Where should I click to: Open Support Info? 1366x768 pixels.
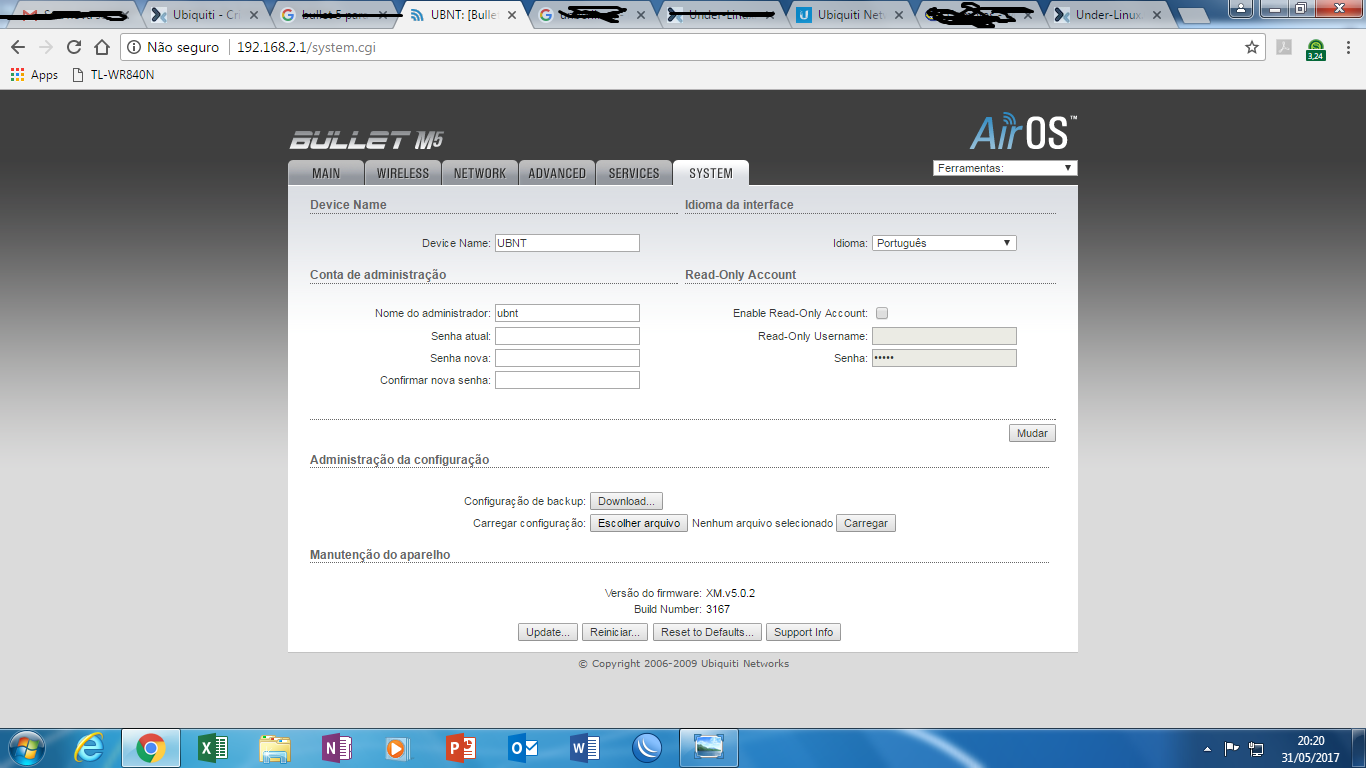coord(803,632)
